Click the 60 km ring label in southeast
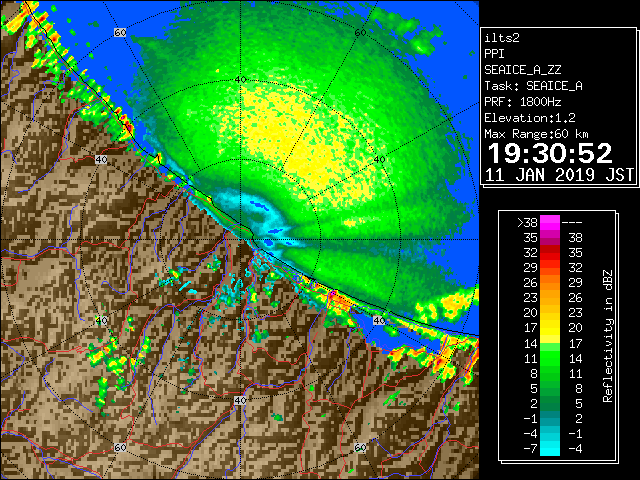 point(360,448)
